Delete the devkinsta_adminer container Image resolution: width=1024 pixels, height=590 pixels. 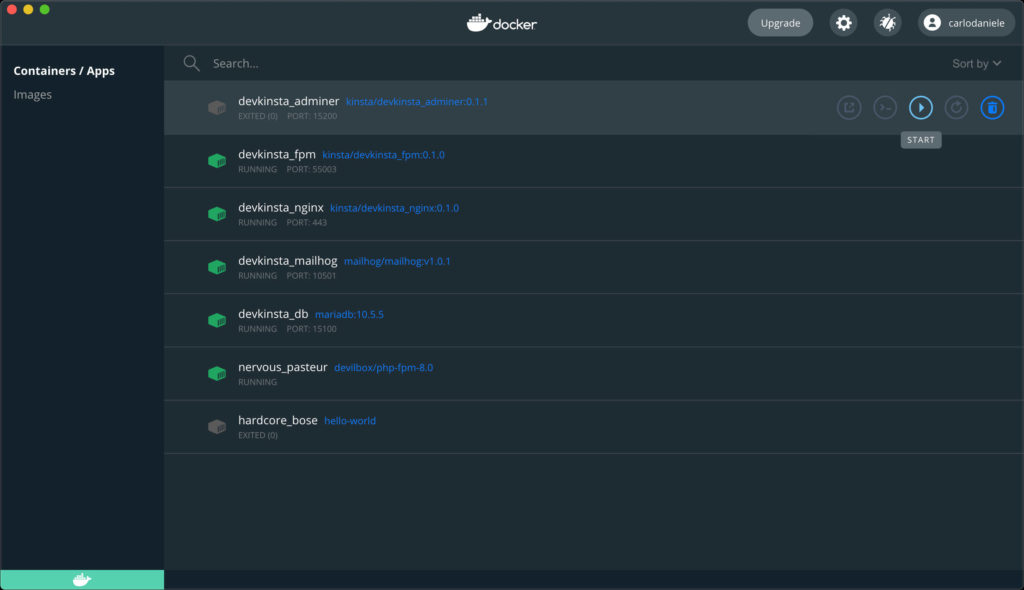tap(992, 108)
